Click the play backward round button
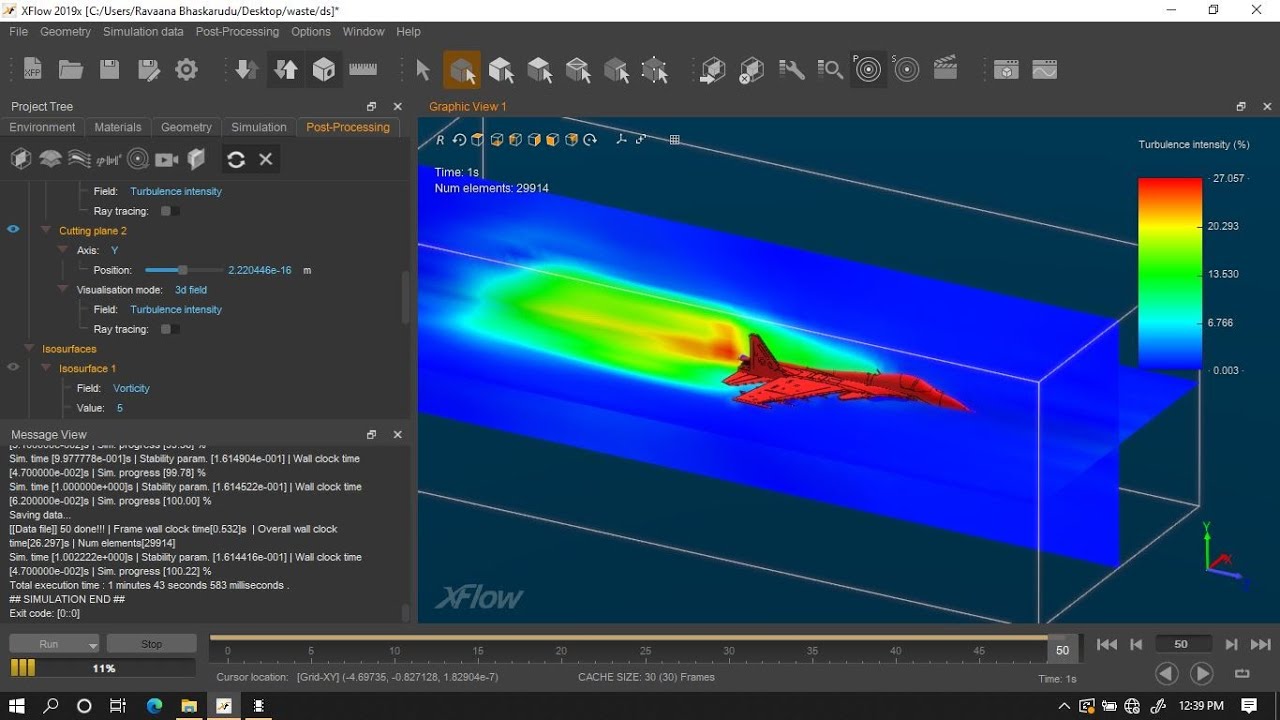1280x720 pixels. (1166, 673)
